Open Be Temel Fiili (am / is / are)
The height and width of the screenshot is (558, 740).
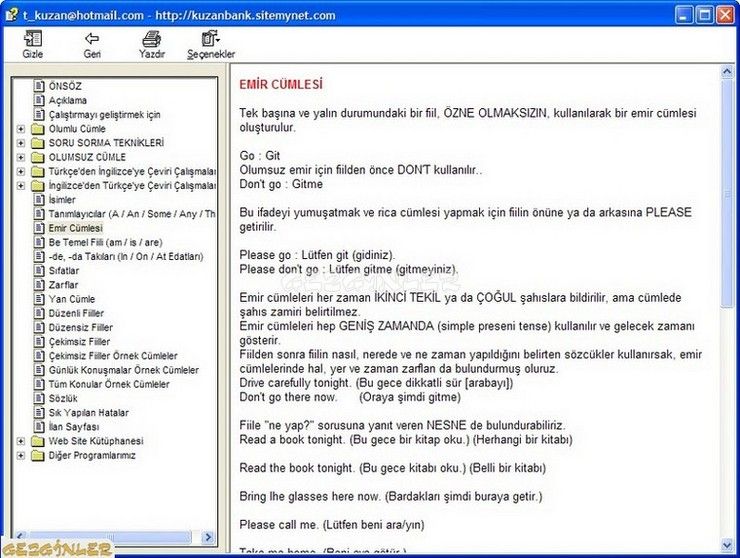[x=106, y=242]
